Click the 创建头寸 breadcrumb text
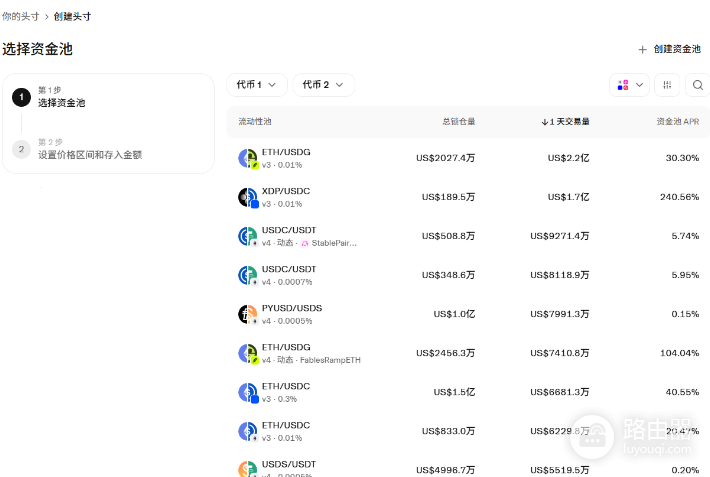The image size is (710, 477). pos(72,17)
